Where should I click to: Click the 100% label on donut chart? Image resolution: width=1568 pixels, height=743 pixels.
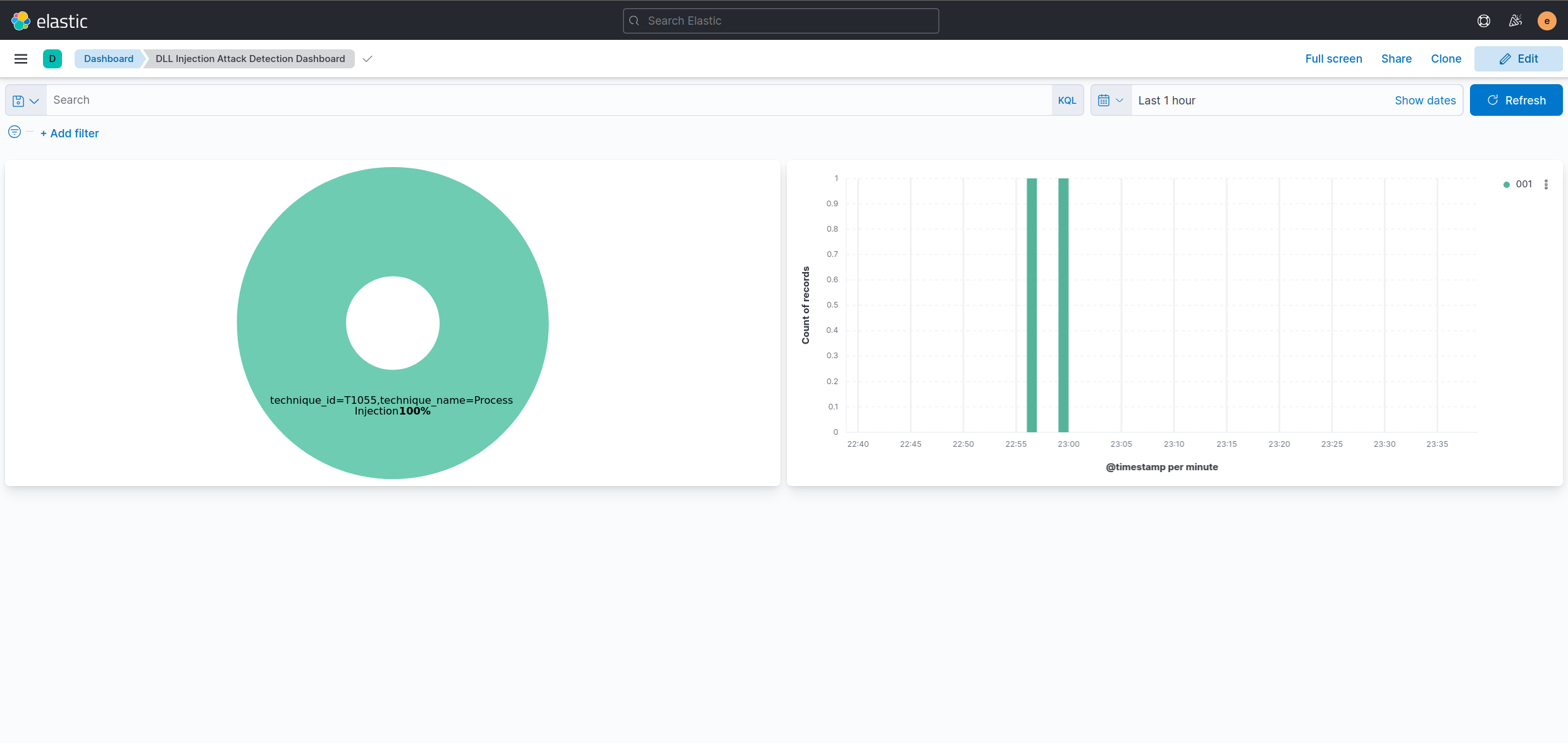click(x=414, y=411)
